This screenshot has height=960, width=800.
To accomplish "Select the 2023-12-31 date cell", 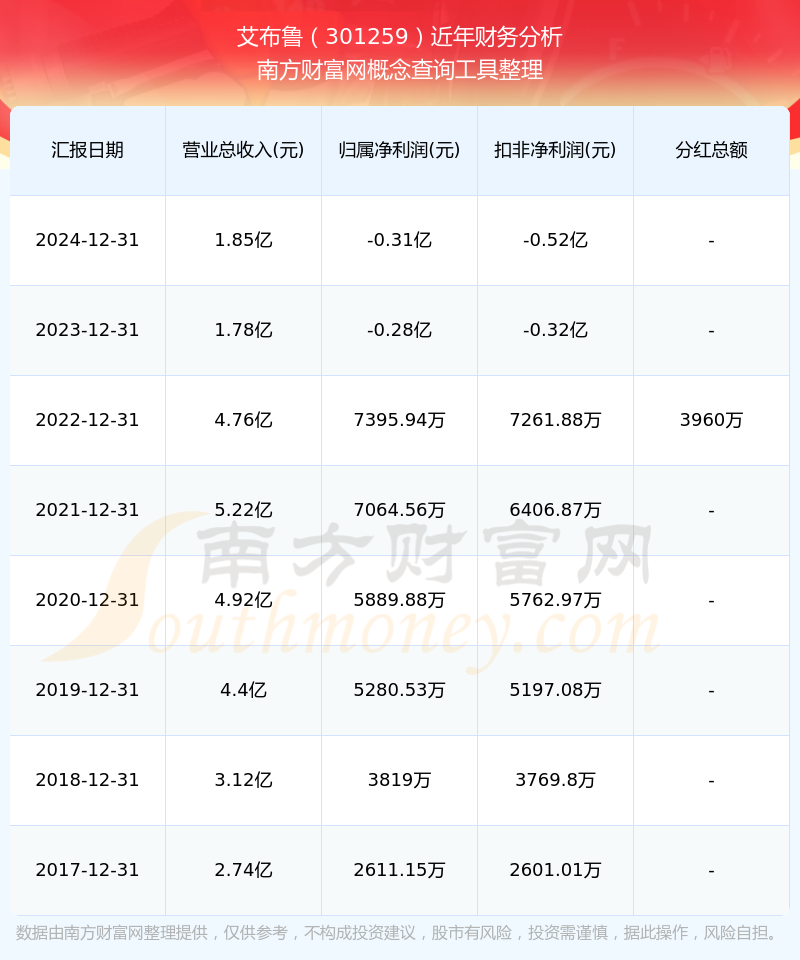I will 88,330.
